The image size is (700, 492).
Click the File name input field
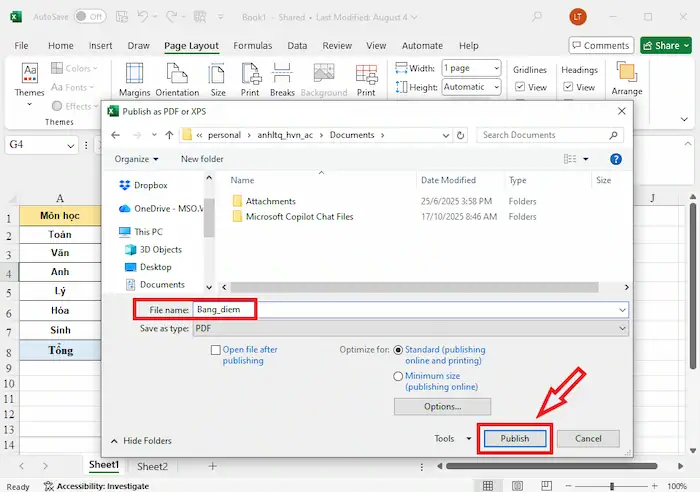[x=410, y=310]
